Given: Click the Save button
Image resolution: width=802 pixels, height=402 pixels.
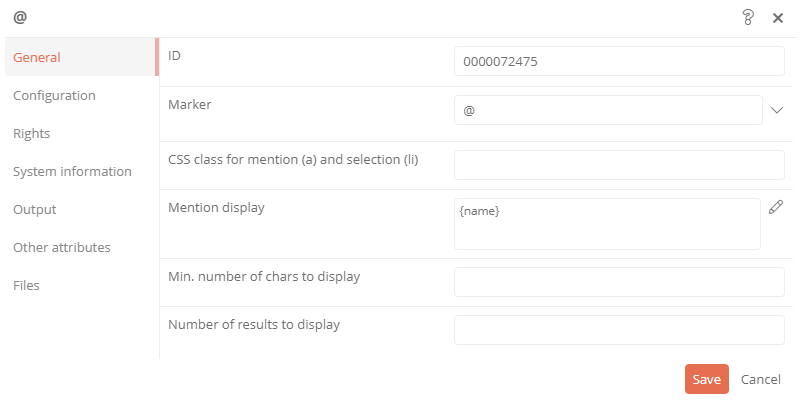Looking at the screenshot, I should click(x=707, y=379).
